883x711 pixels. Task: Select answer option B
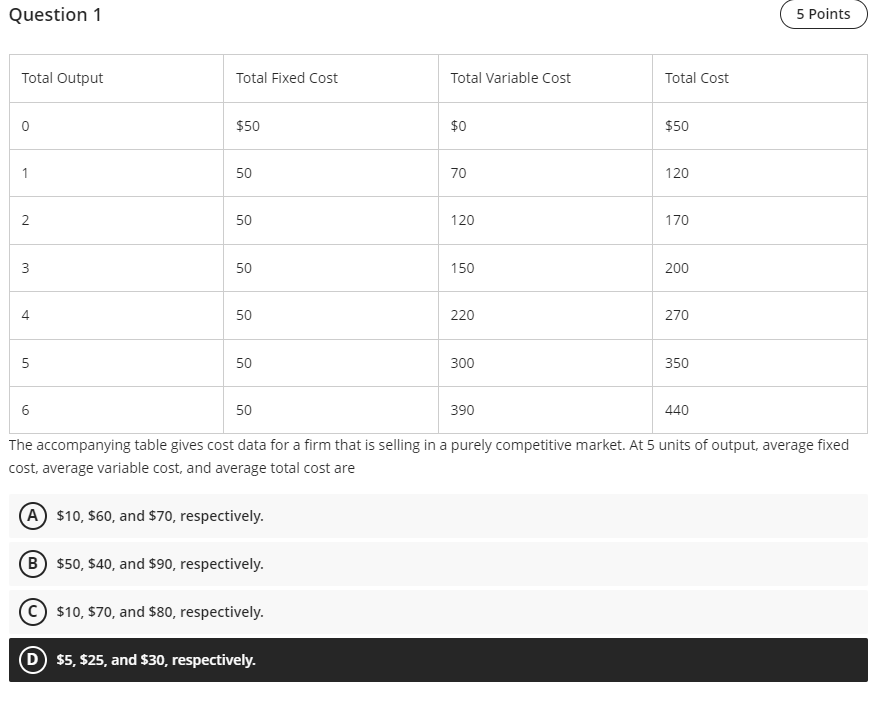click(x=31, y=564)
